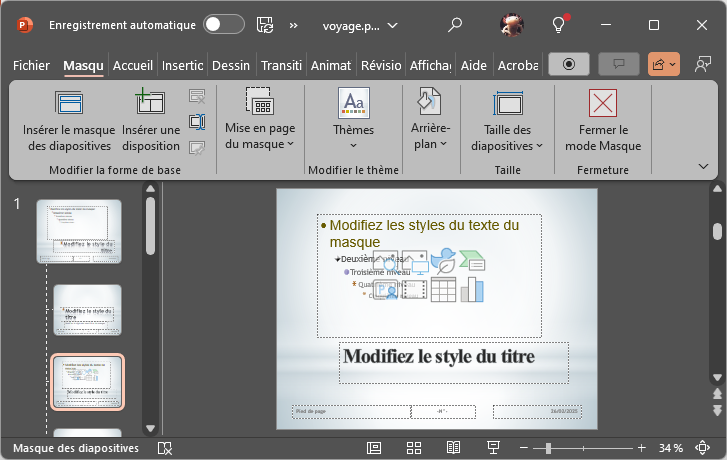727x460 pixels.
Task: Select the second layout thumbnail
Action: pos(87,310)
